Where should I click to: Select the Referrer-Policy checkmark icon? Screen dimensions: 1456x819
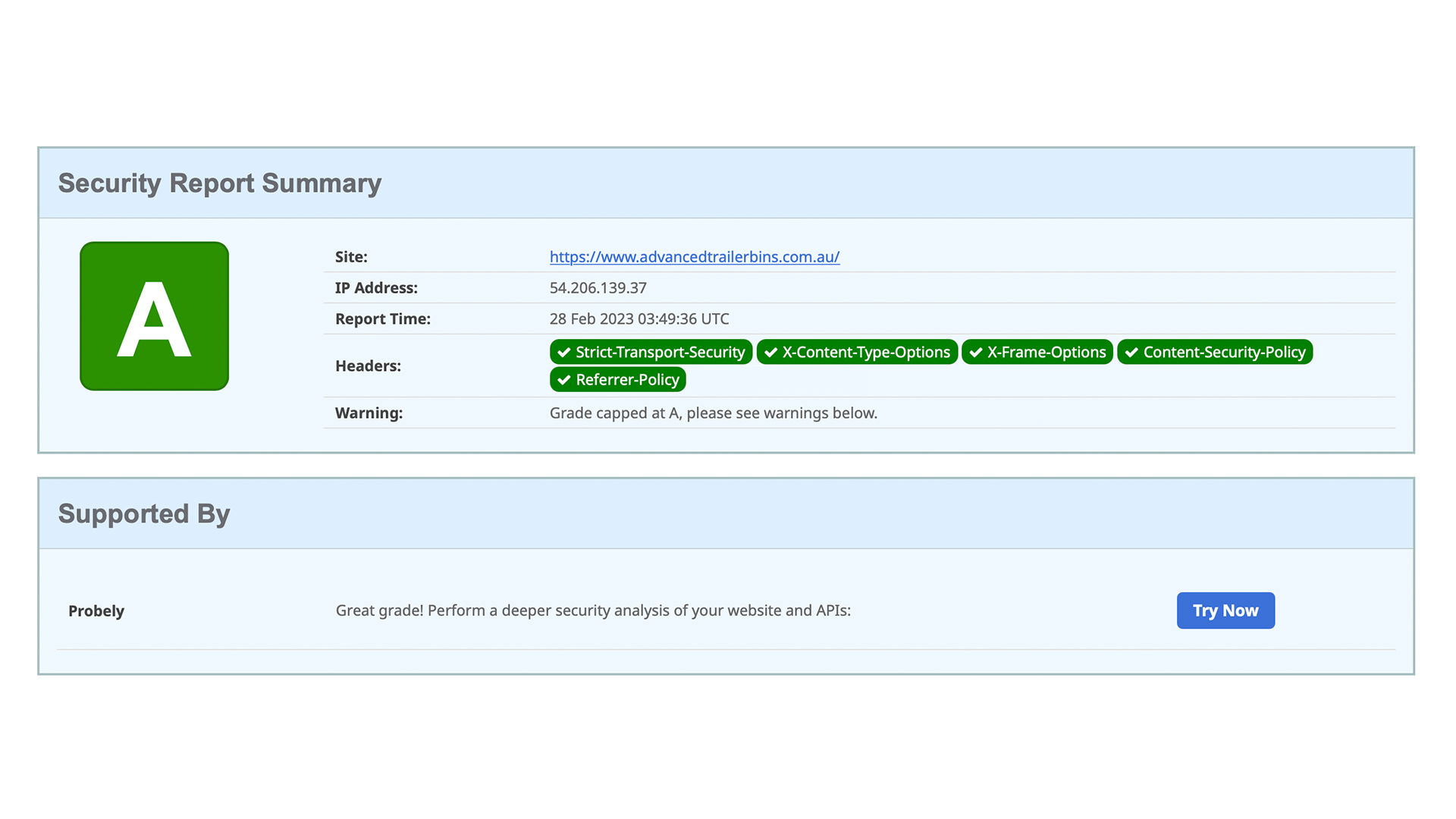pos(563,379)
